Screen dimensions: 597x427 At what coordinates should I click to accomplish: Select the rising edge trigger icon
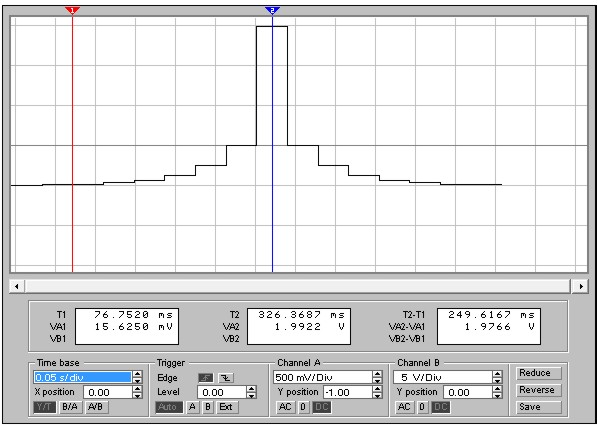tap(206, 378)
